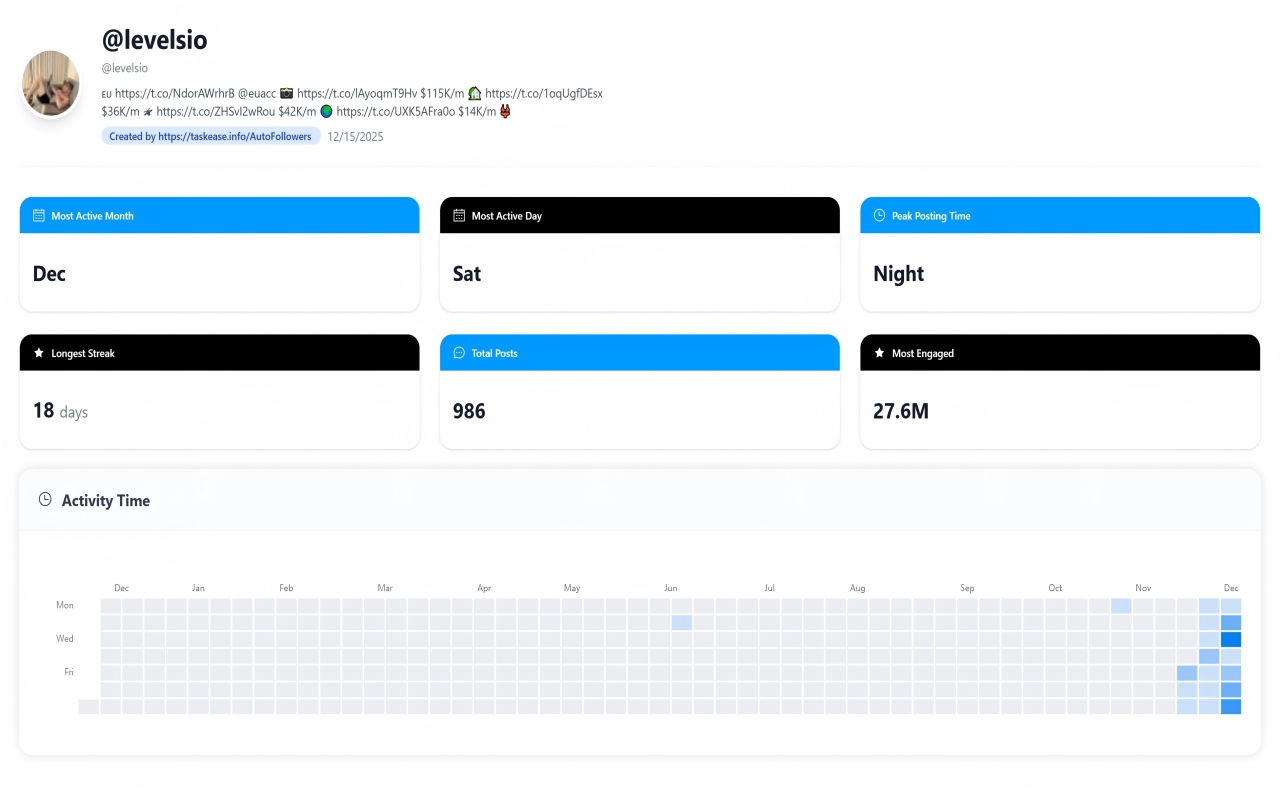Screen dimensions: 1280x800
Task: Click the house emoji in the bio
Action: 475,93
